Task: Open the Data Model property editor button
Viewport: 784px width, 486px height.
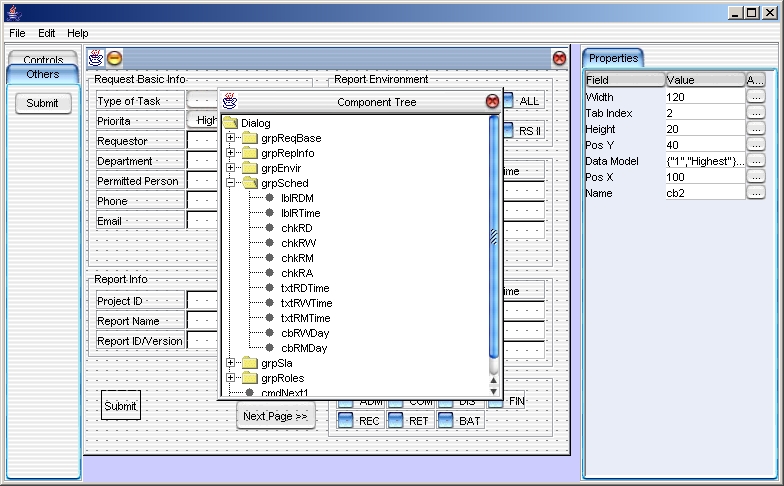Action: pyautogui.click(x=755, y=161)
